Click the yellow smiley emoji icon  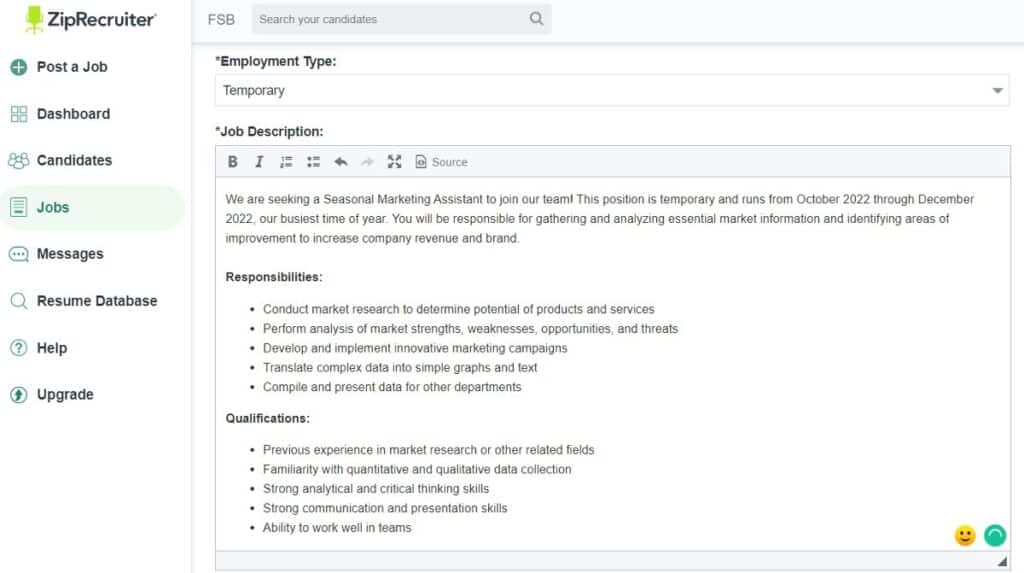coord(965,536)
